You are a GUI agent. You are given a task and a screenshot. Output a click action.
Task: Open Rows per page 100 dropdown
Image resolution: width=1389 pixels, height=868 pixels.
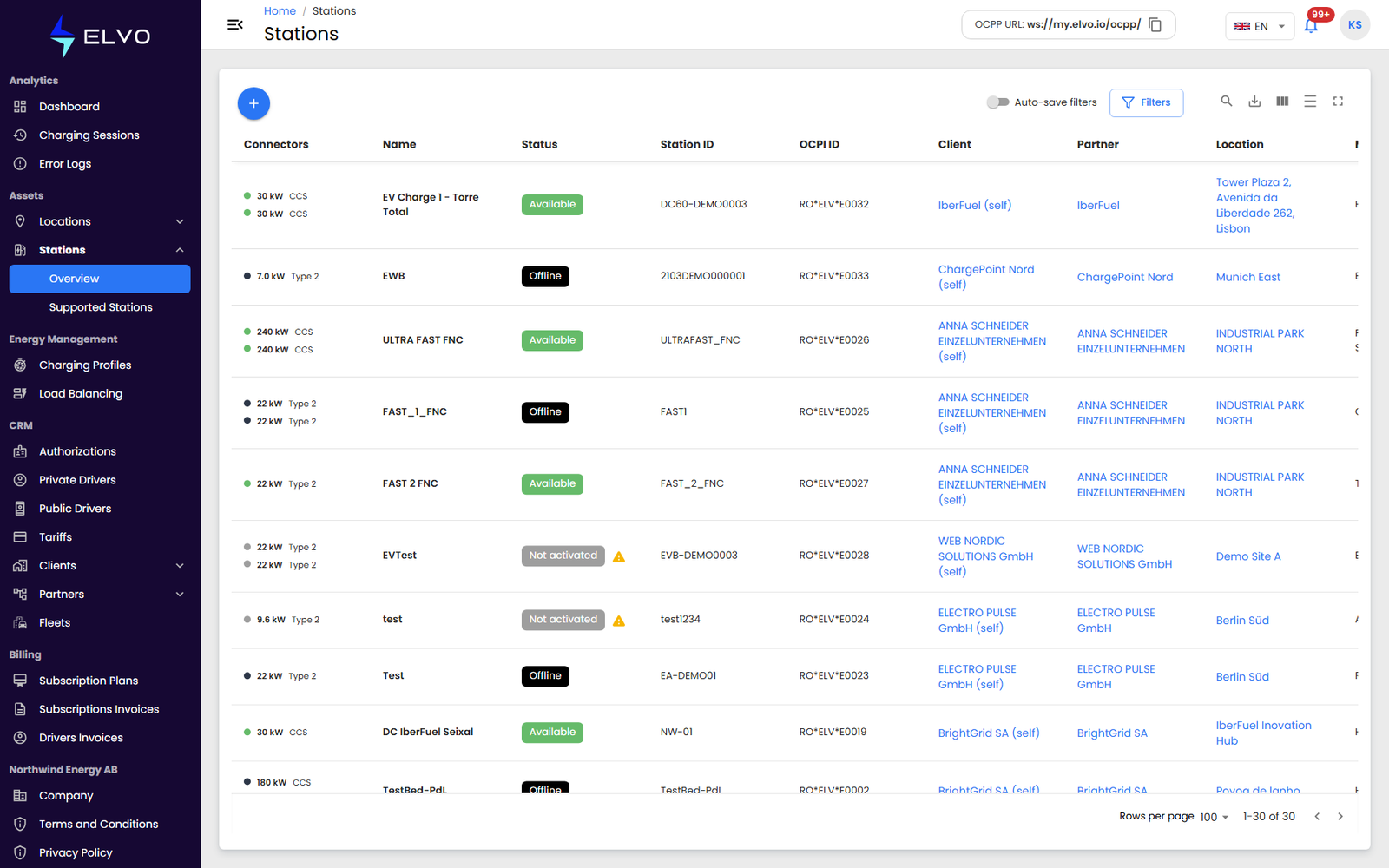1215,817
